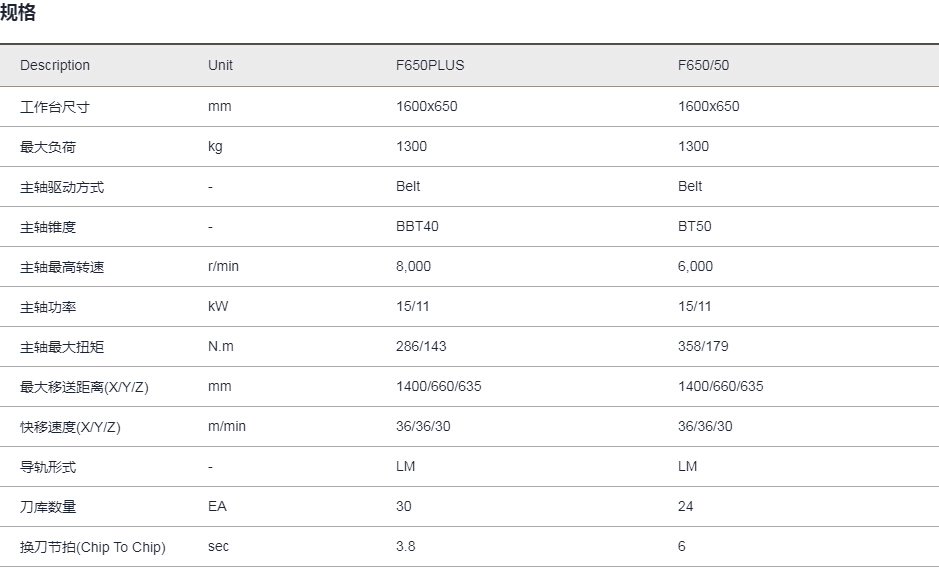
Task: Click the 换刀节拍(Chip To Chip) label
Action: pyautogui.click(x=93, y=547)
